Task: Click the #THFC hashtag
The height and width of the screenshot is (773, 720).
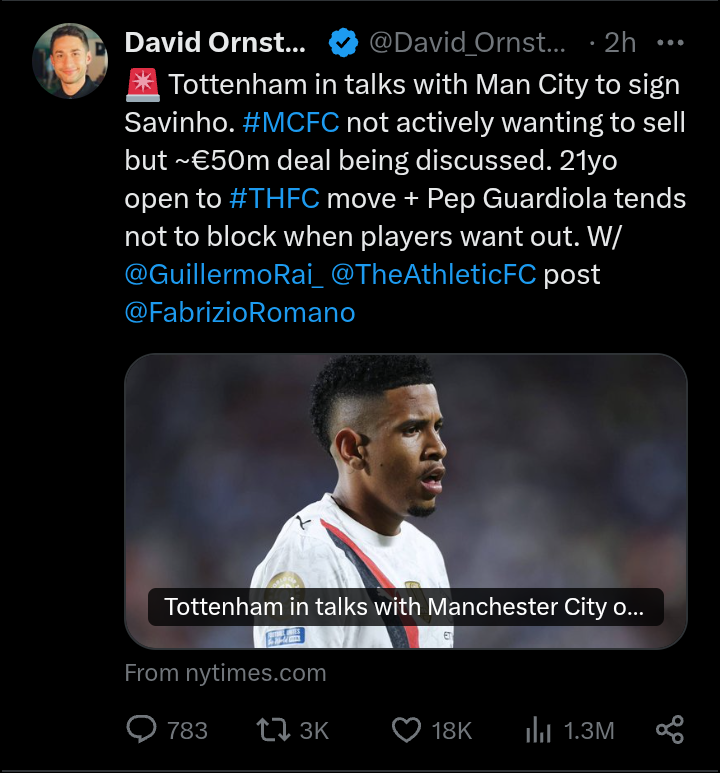Action: pyautogui.click(x=274, y=198)
